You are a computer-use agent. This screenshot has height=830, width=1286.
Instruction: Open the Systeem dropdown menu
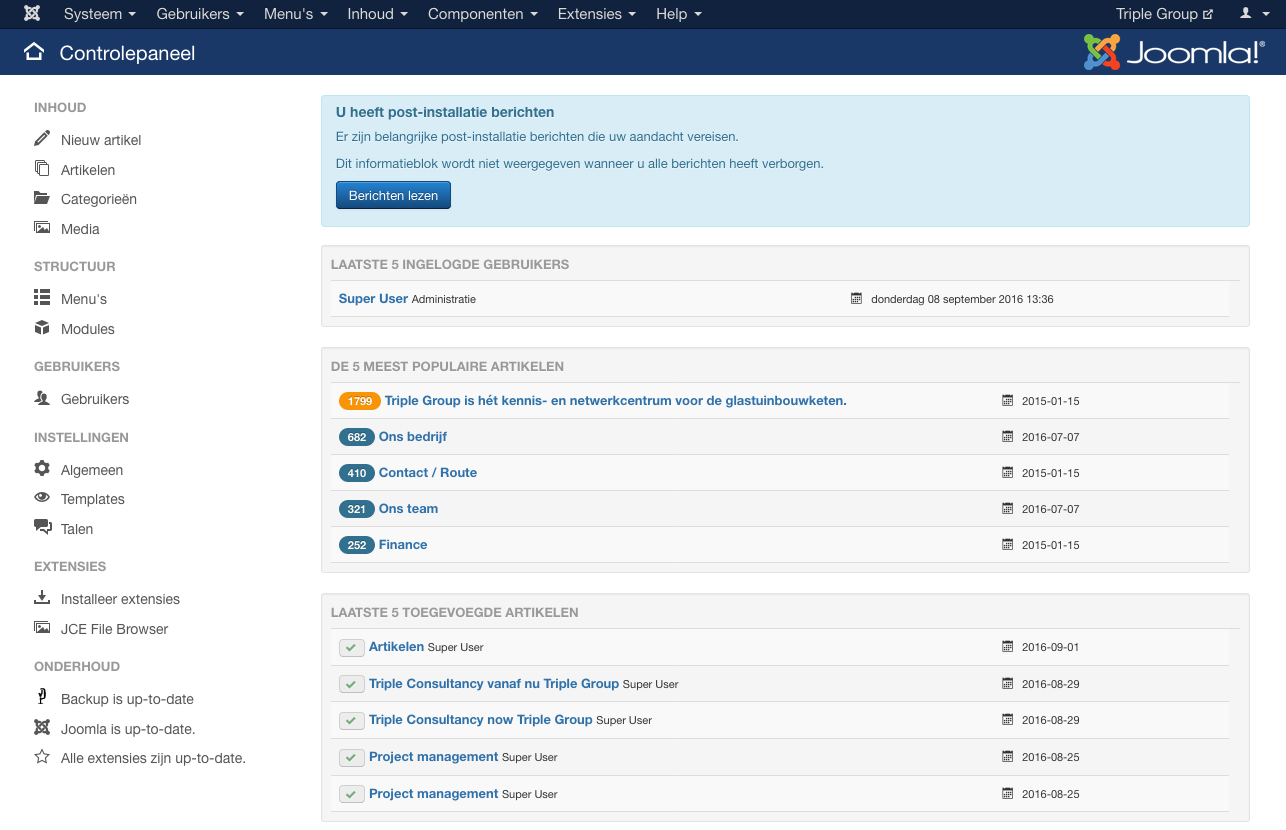click(x=100, y=14)
